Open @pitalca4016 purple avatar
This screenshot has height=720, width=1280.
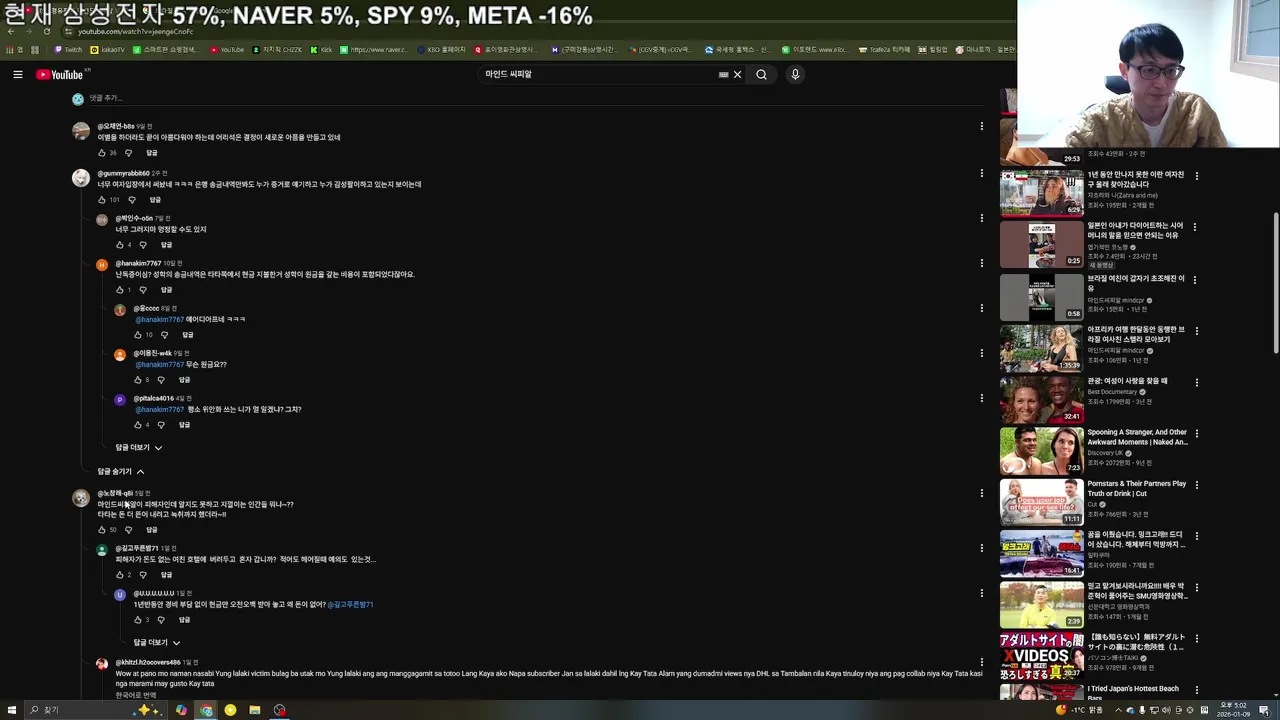tap(120, 400)
